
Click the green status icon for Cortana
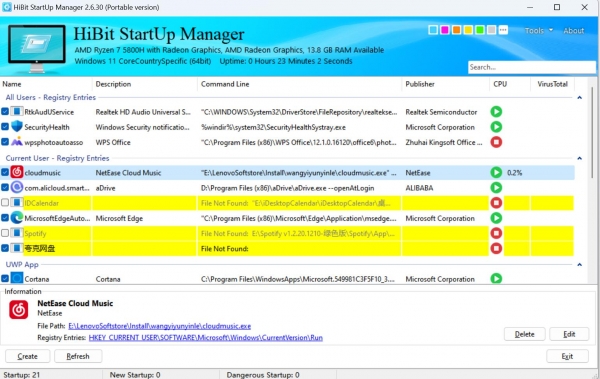click(496, 278)
